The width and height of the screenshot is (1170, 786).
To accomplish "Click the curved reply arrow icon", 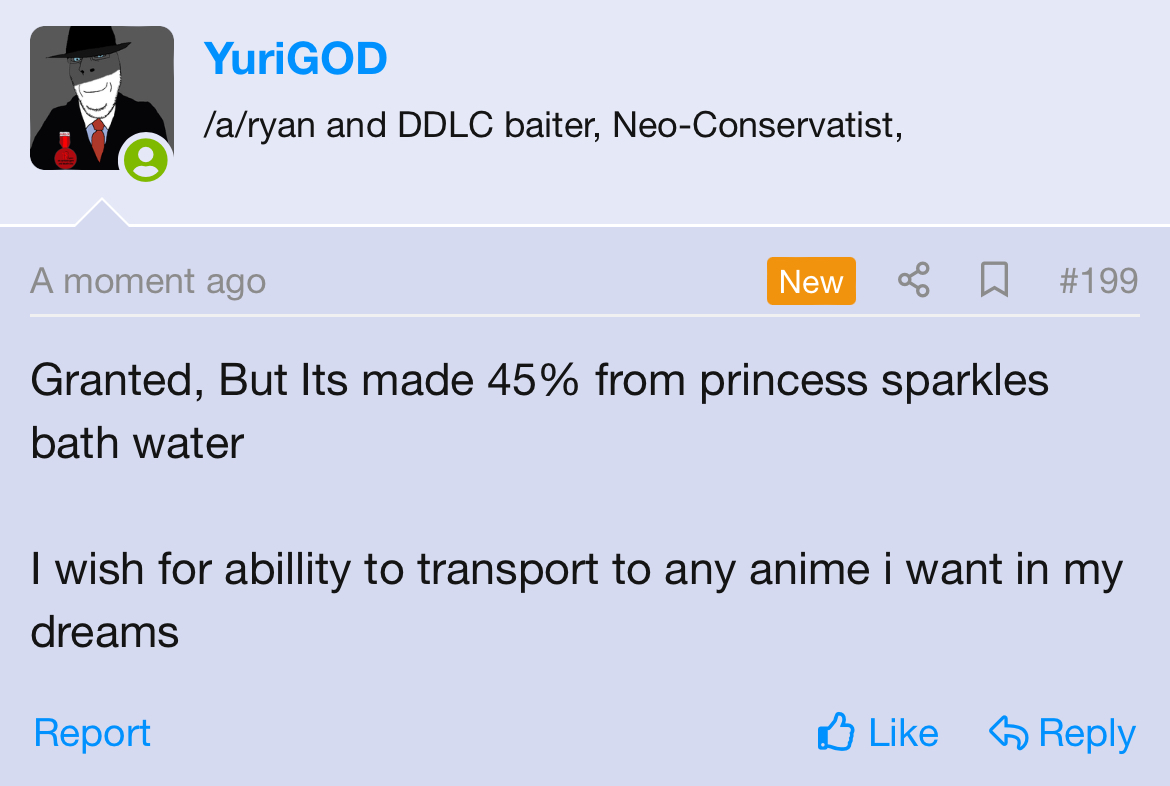I will [x=1008, y=733].
